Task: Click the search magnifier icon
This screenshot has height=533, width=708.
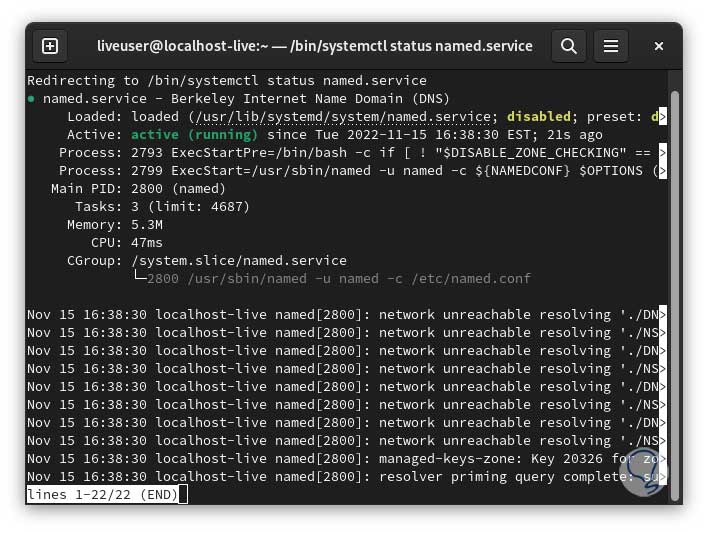Action: pos(569,46)
